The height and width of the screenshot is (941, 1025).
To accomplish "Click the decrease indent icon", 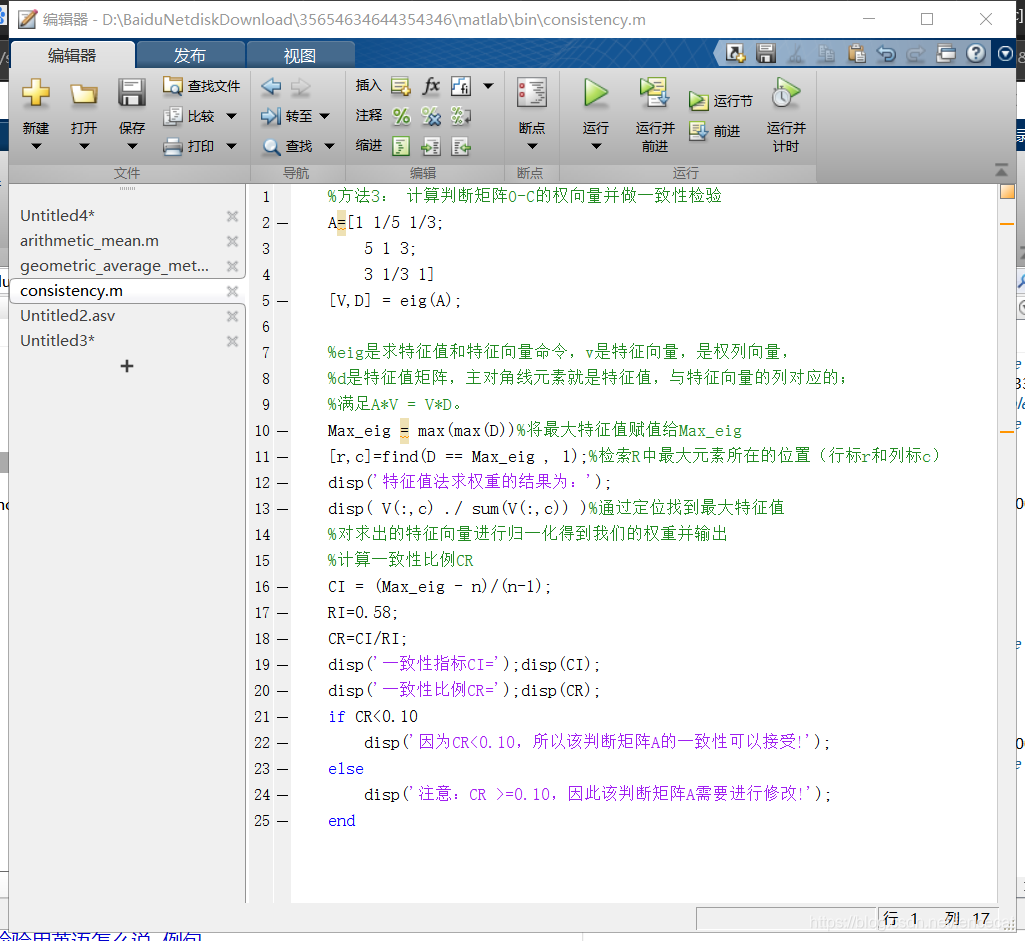I will click(461, 146).
